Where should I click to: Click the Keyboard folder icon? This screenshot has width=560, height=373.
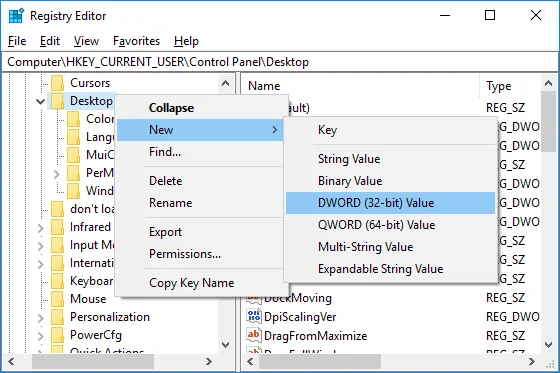[58, 281]
